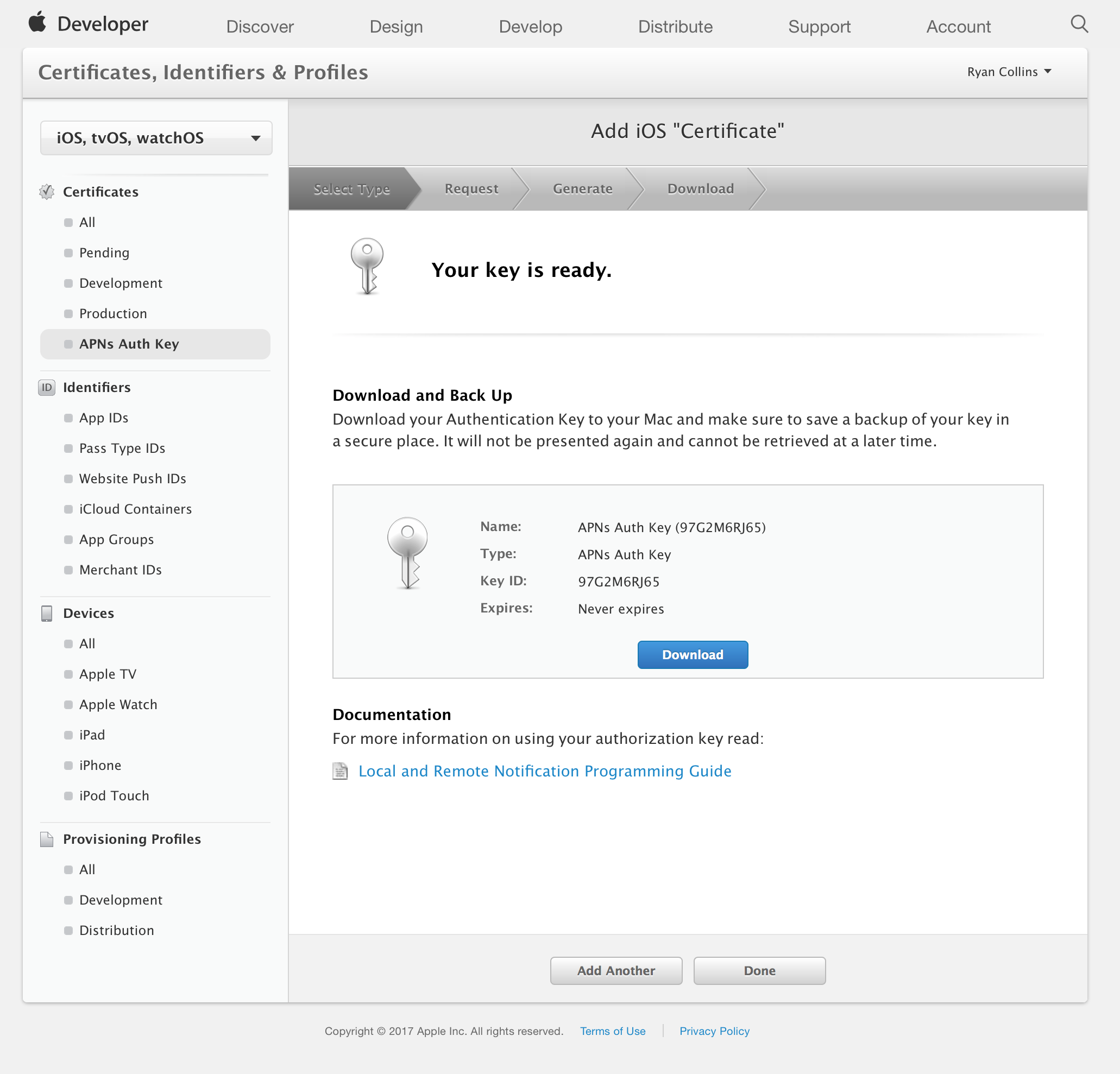The image size is (1120, 1074).
Task: Open search with magnifier icon
Action: pyautogui.click(x=1079, y=24)
